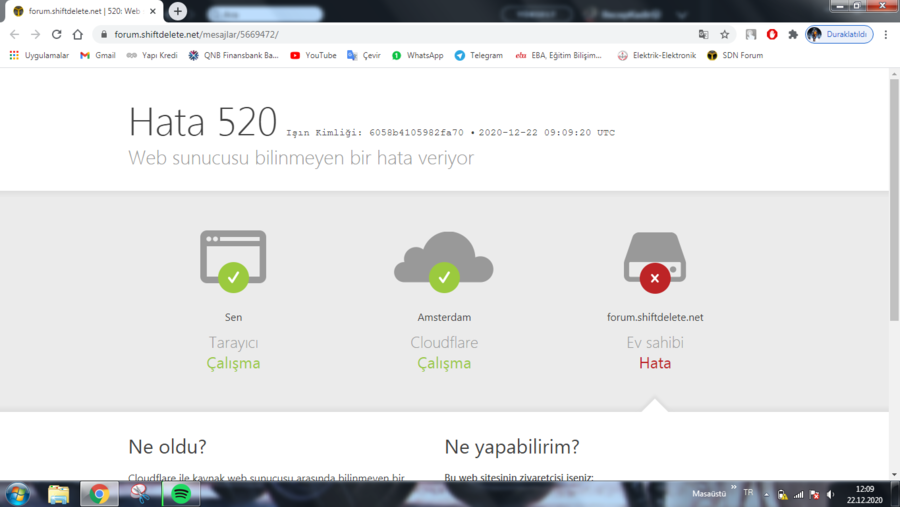Open the YouTube bookmark
The height and width of the screenshot is (507, 900).
[x=313, y=55]
